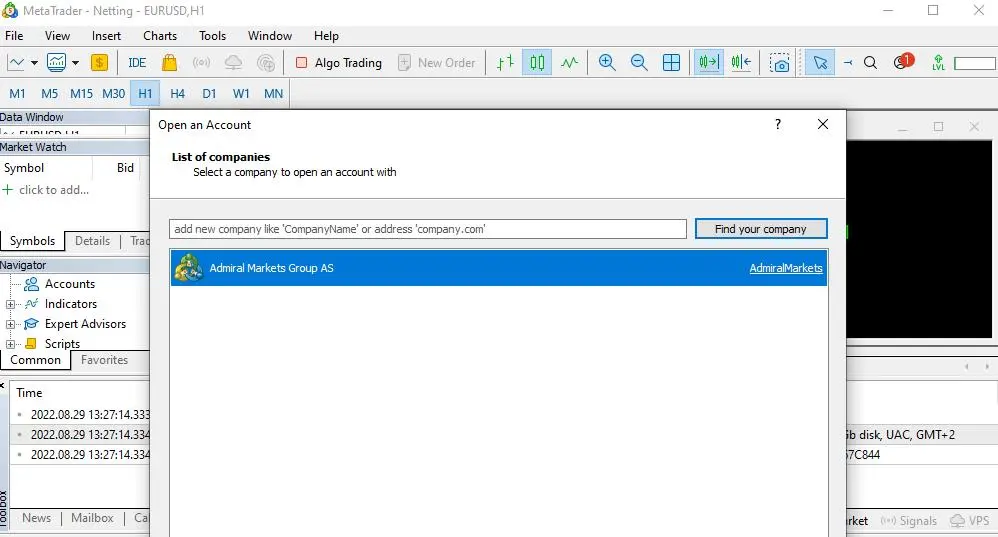The width and height of the screenshot is (998, 537).
Task: Select Admiral Markets Group AS company name
Action: coord(271,268)
